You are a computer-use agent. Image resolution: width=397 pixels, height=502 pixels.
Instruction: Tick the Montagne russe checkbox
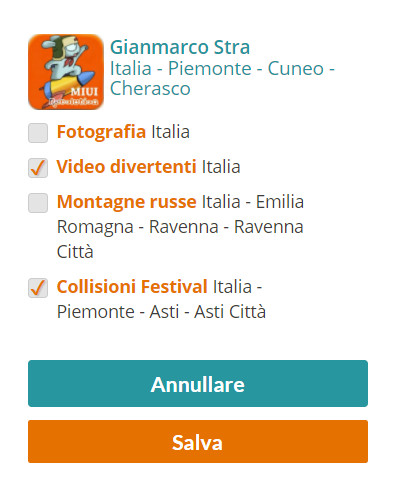click(x=38, y=203)
